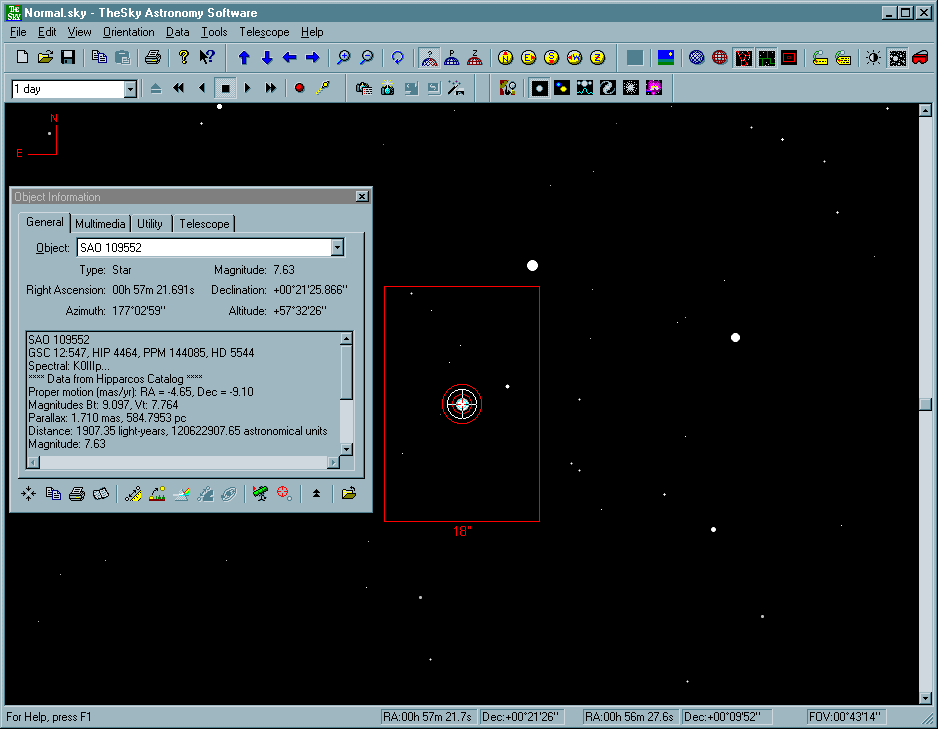
Task: Click the red record dot icon
Action: pyautogui.click(x=299, y=89)
